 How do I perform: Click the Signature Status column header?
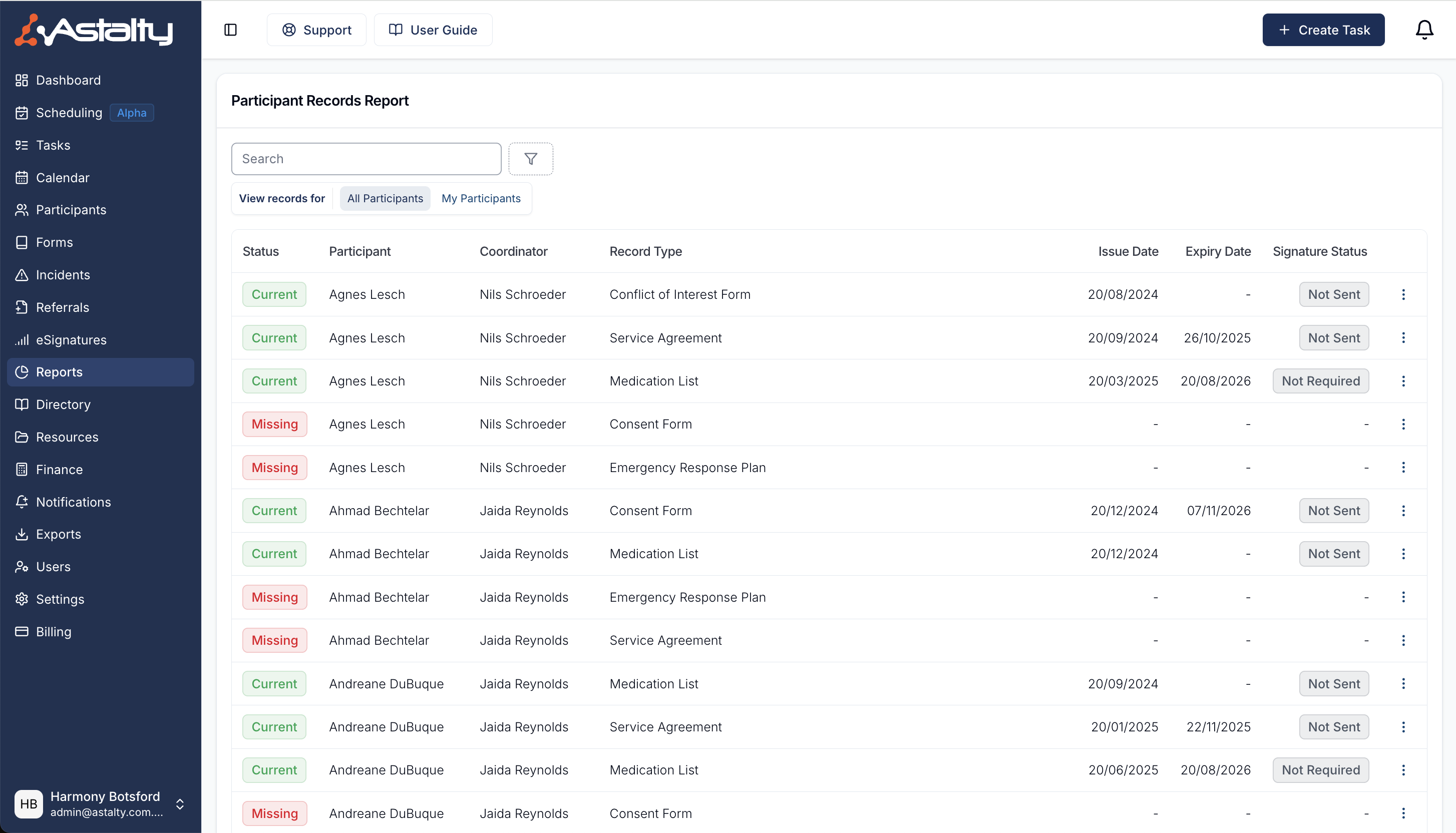[1320, 251]
